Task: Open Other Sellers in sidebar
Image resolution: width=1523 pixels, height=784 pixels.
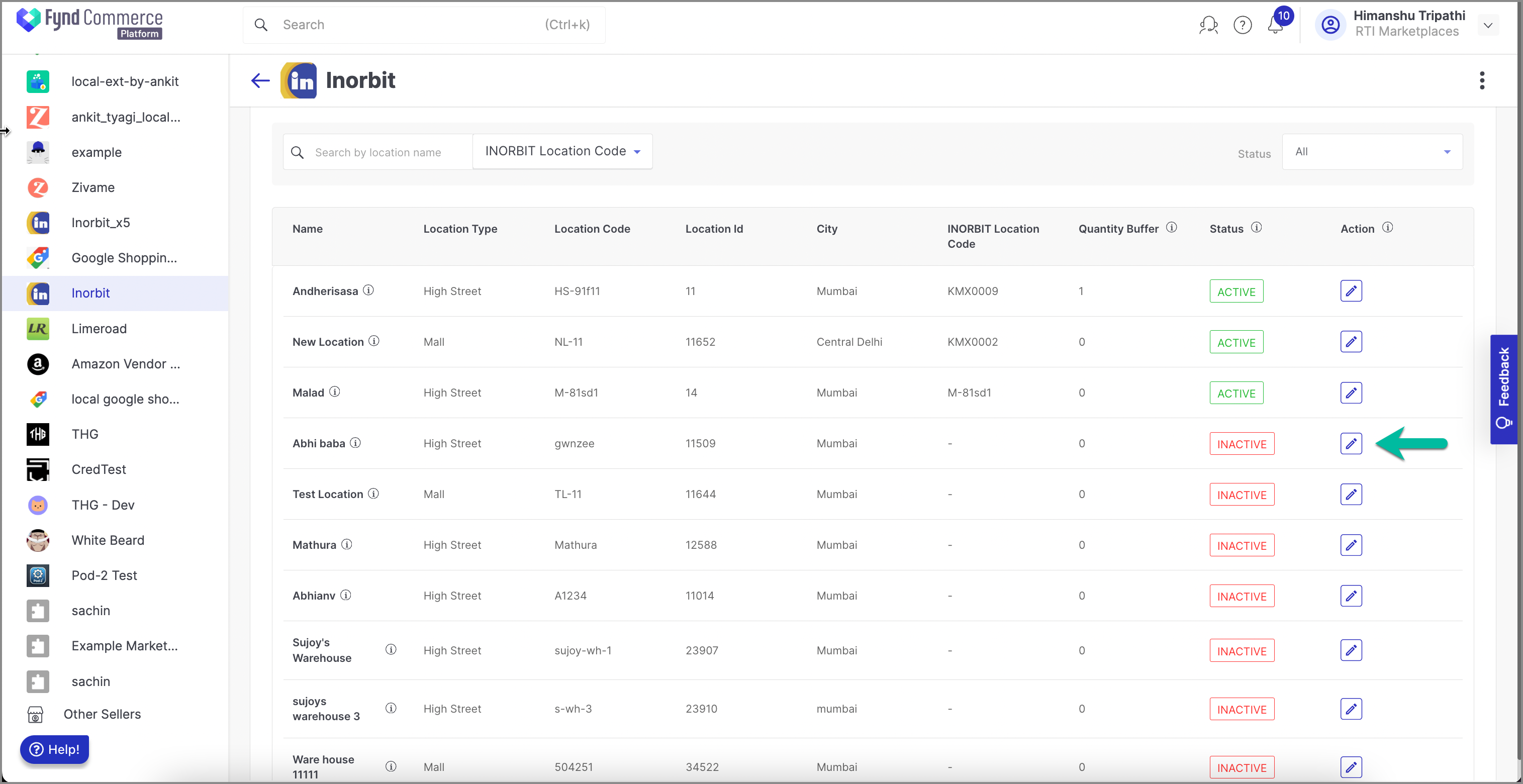Action: click(x=115, y=714)
